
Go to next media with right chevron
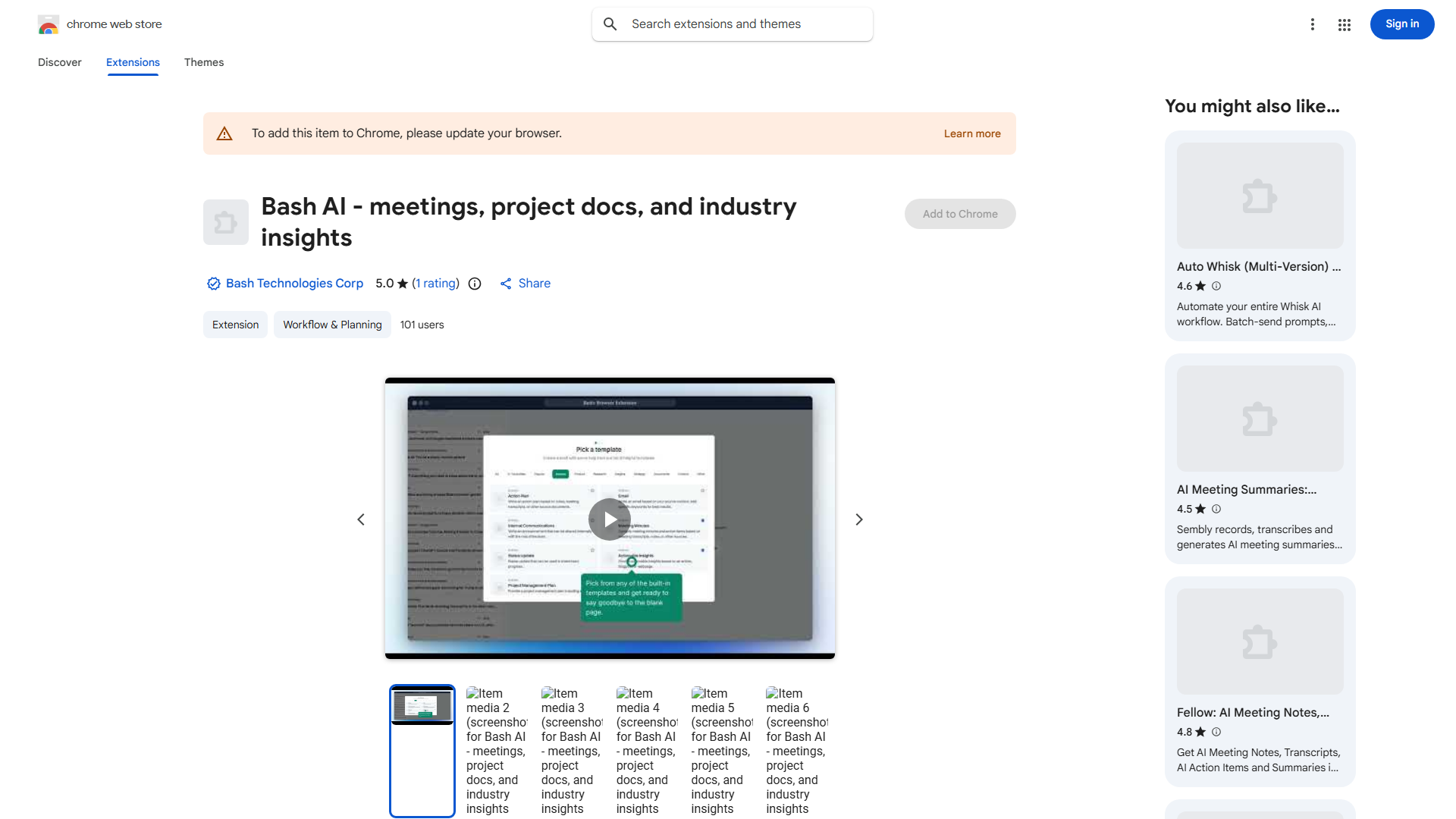pos(859,519)
